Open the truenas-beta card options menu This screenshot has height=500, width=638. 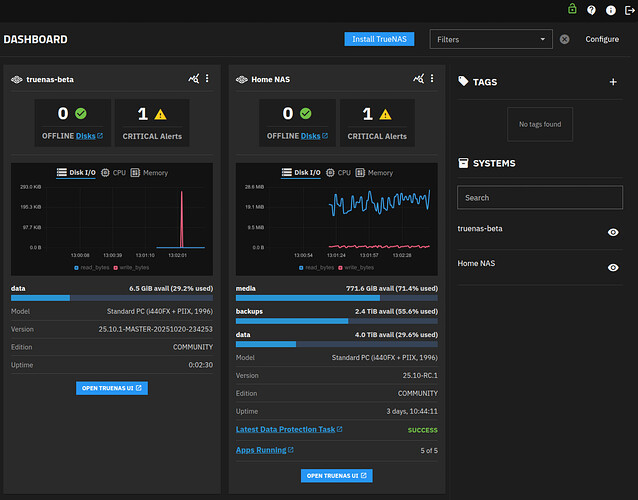(x=207, y=78)
